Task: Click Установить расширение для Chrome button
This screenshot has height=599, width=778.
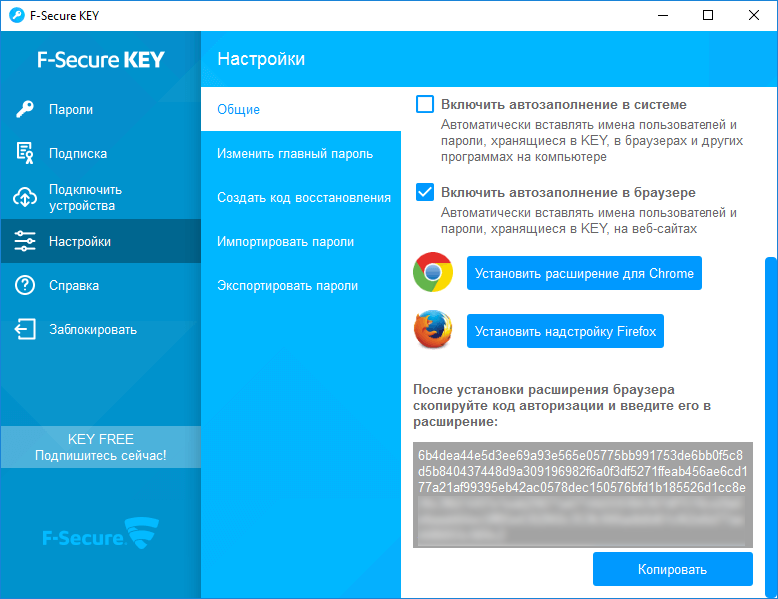Action: pos(584,273)
